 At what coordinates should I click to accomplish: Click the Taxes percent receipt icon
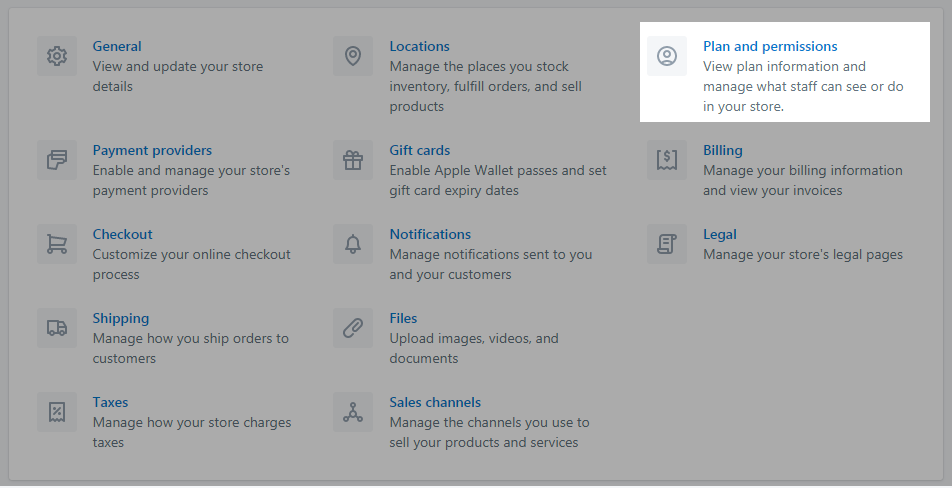coord(57,412)
